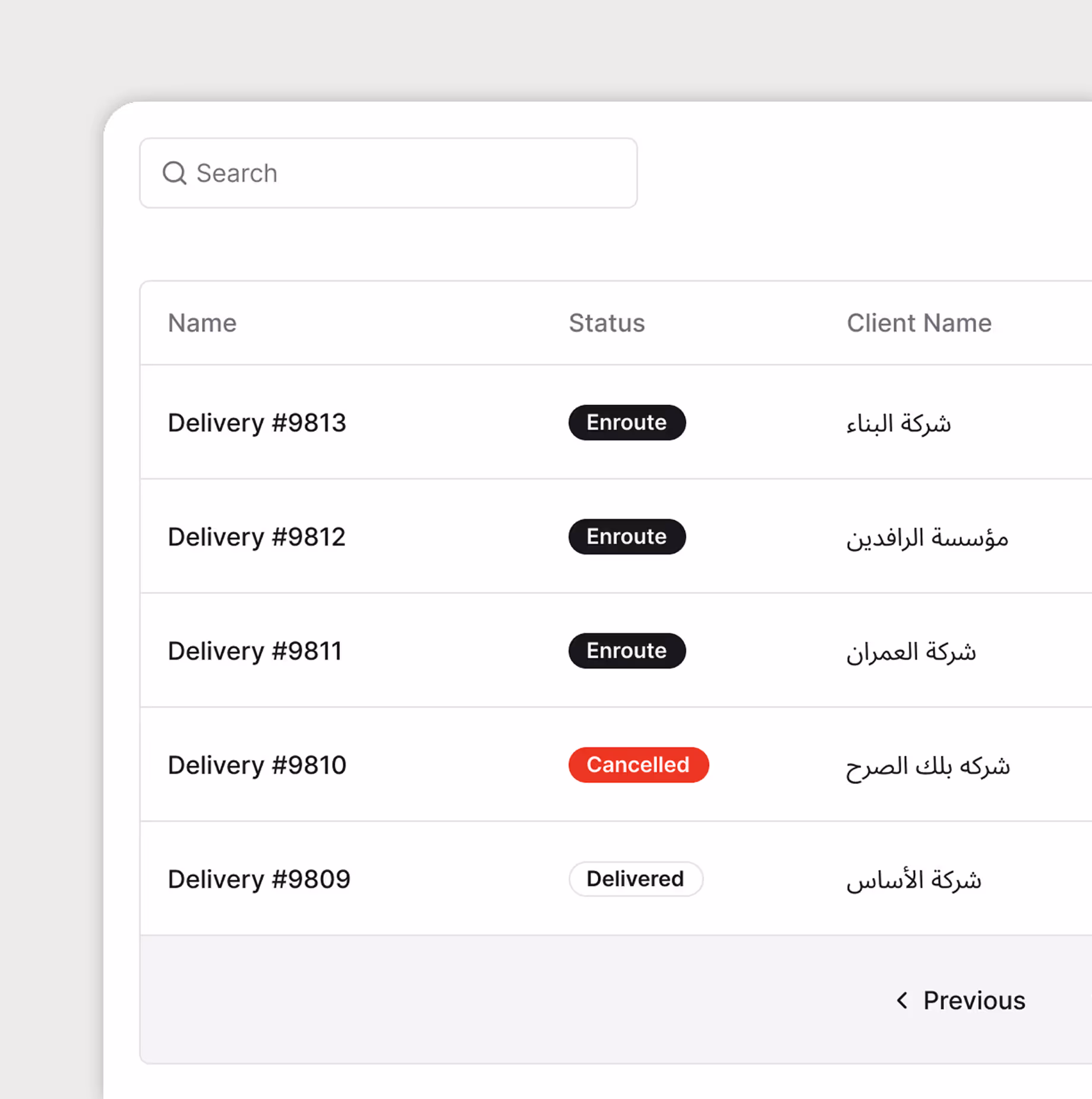Go to the Previous page
The height and width of the screenshot is (1099, 1092).
[973, 1000]
